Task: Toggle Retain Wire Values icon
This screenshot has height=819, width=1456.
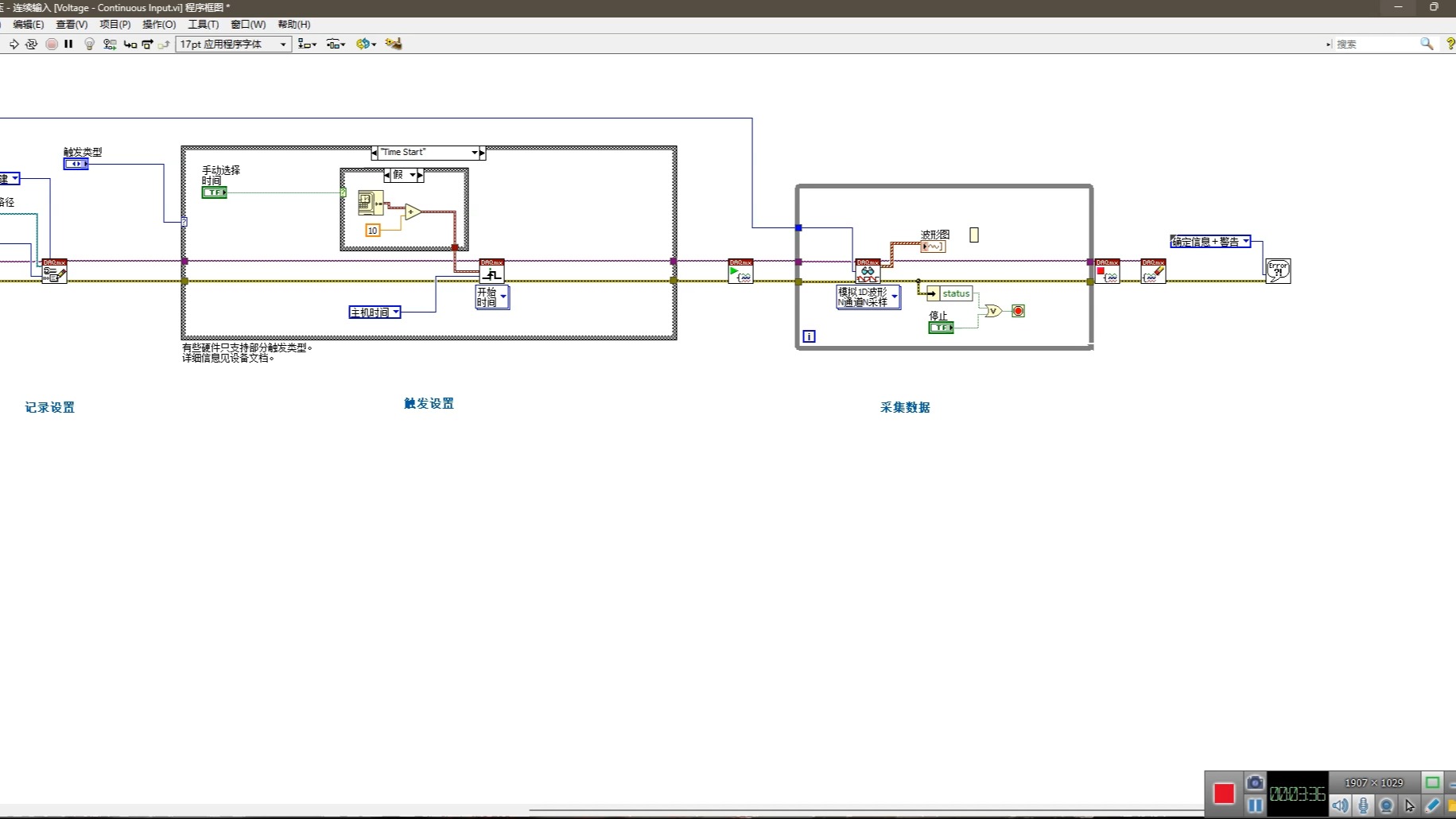Action: coord(110,44)
